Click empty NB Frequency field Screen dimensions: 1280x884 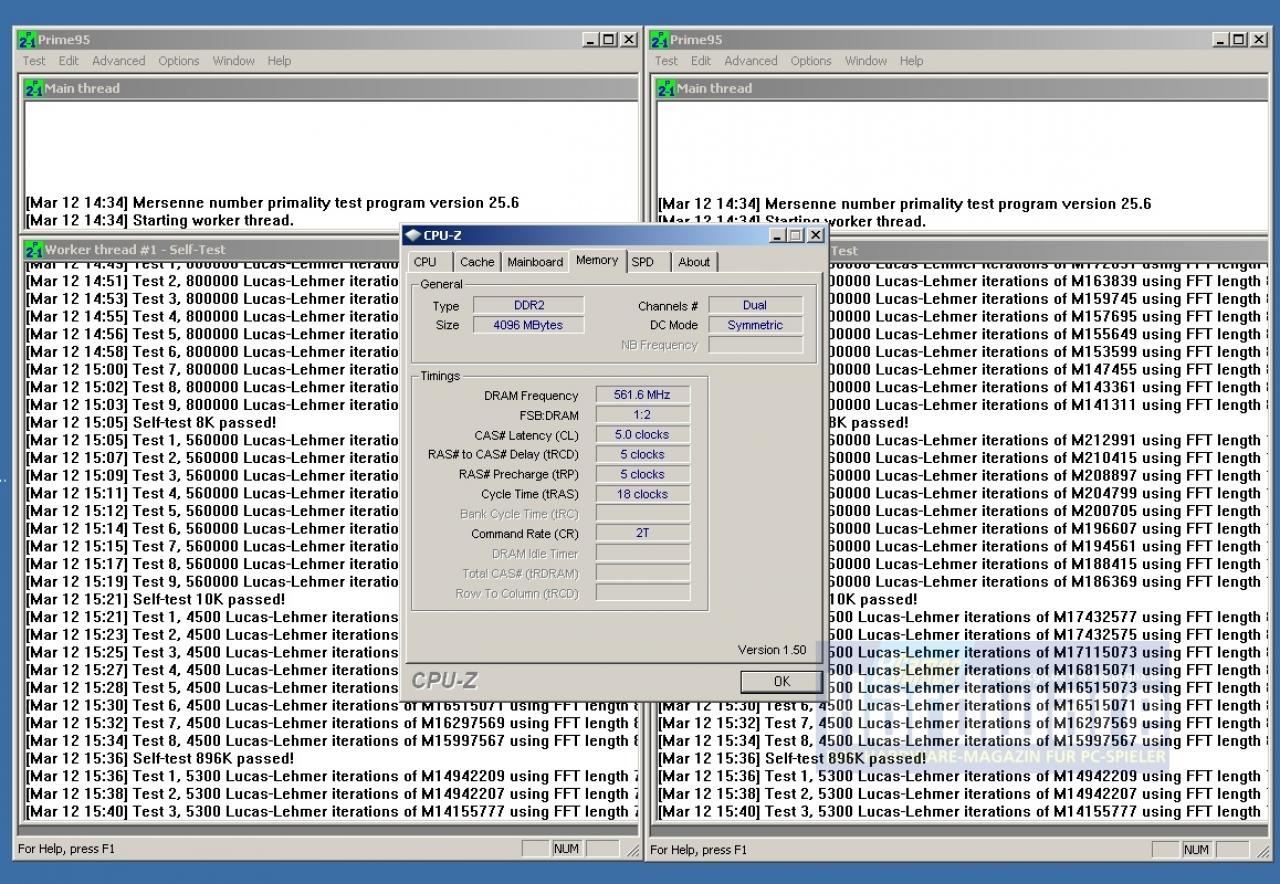click(755, 345)
